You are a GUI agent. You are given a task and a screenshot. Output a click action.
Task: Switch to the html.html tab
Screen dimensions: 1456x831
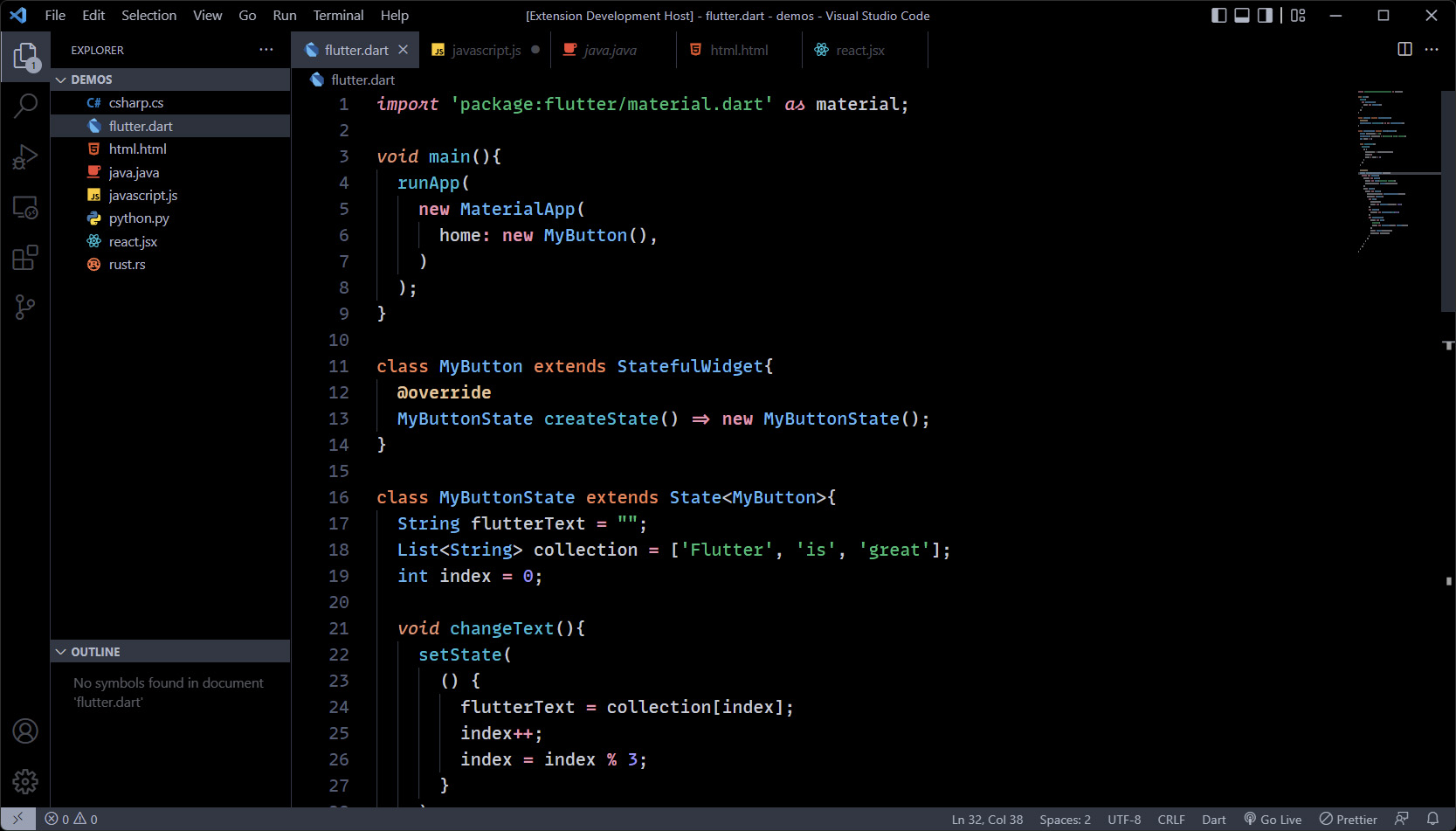[739, 50]
